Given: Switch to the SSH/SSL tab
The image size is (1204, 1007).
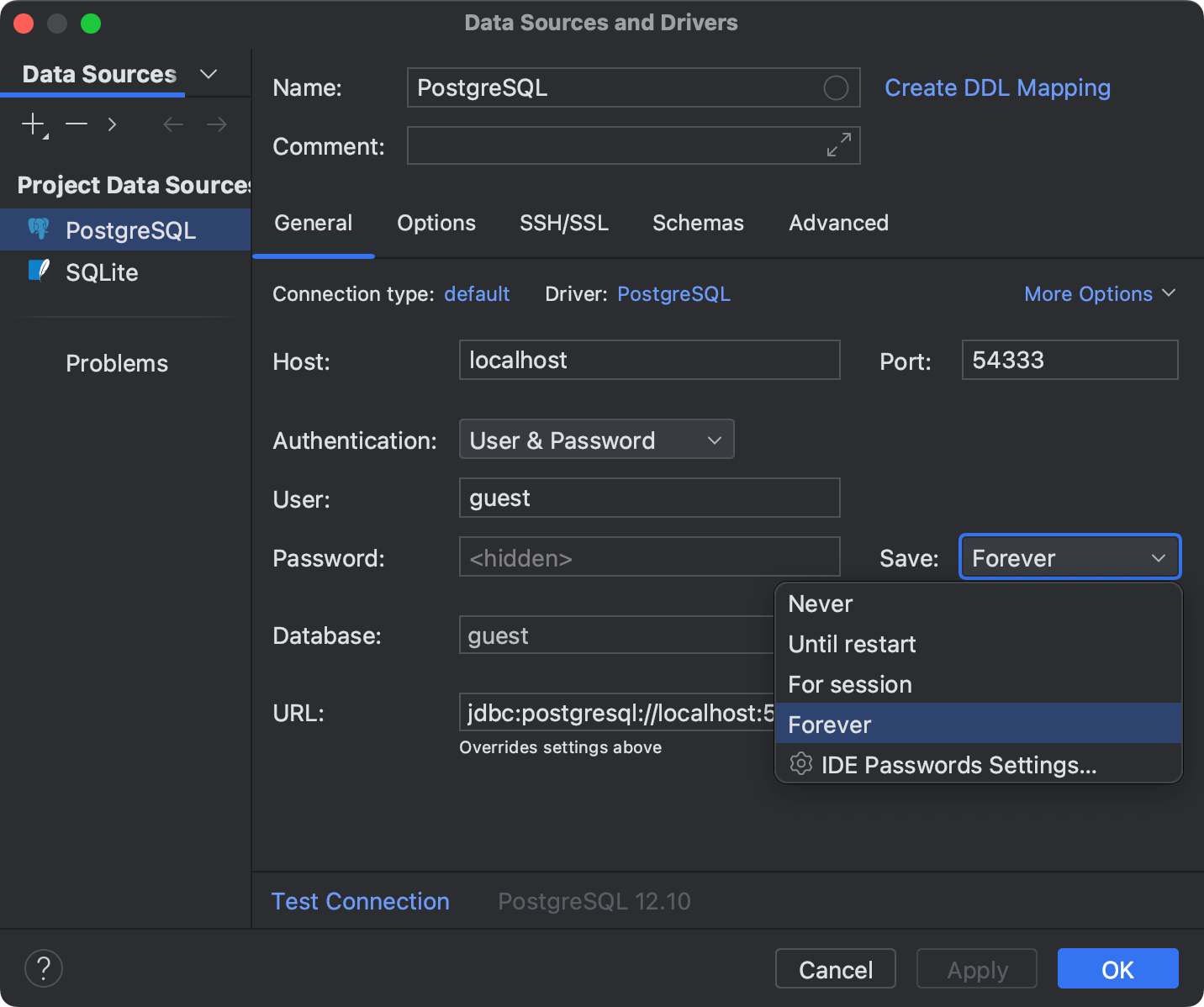Looking at the screenshot, I should [564, 223].
